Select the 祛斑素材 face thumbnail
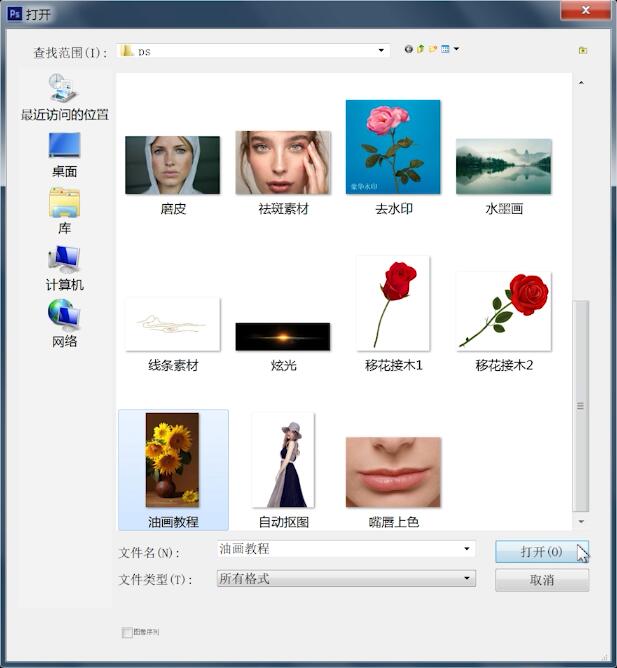Screen dimensions: 617x668 (283, 163)
